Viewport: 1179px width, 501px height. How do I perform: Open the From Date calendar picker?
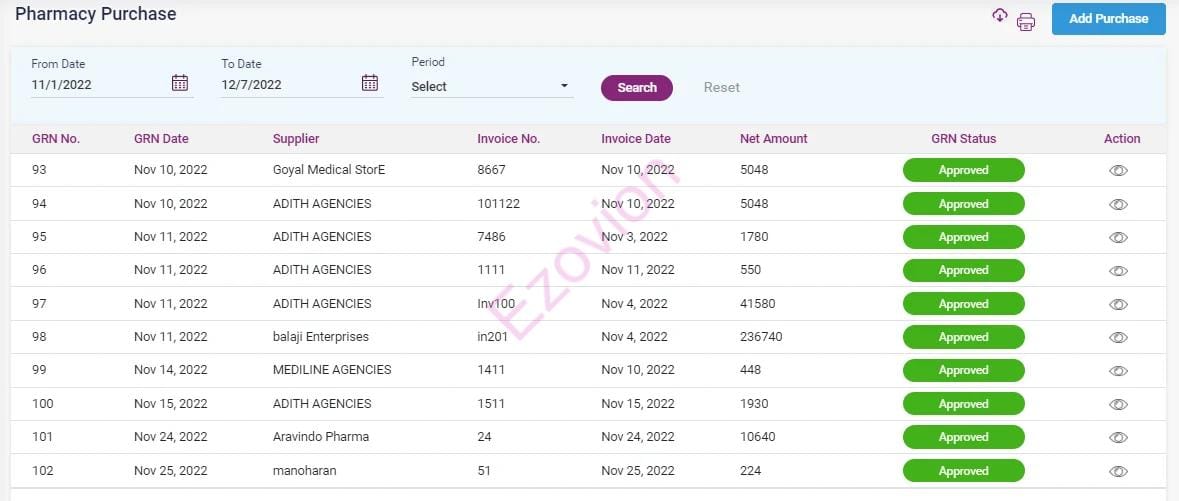(x=180, y=83)
